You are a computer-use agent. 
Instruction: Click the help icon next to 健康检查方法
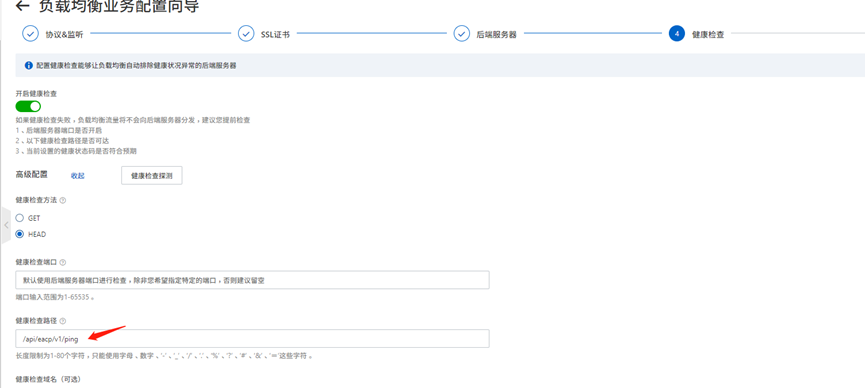pos(62,200)
